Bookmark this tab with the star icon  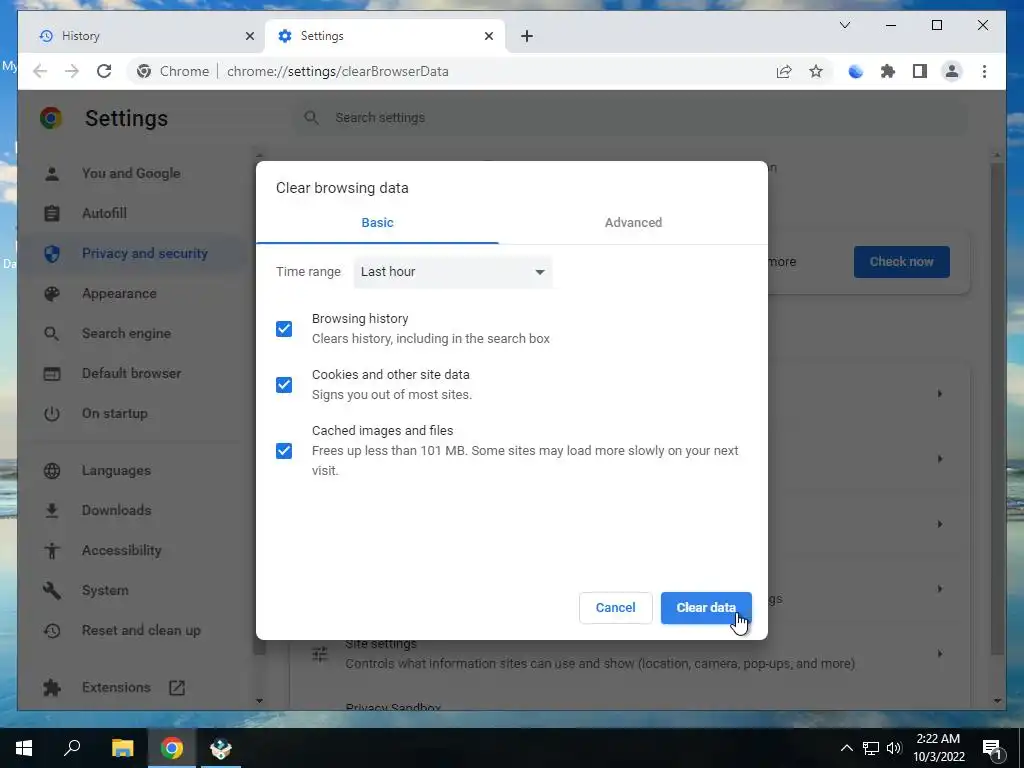816,71
